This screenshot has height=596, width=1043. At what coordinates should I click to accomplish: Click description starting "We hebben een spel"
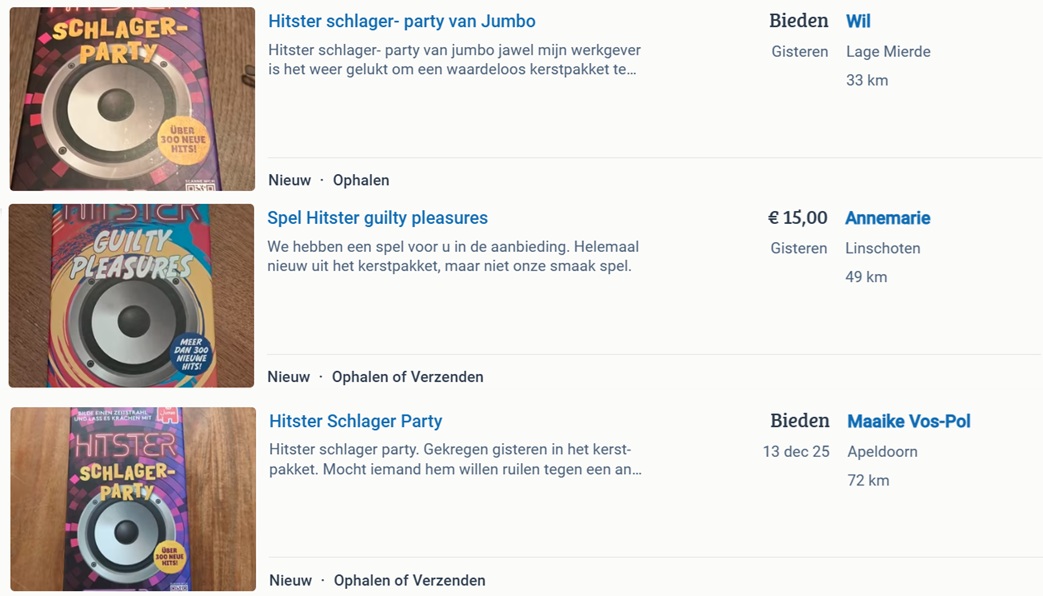[x=452, y=256]
